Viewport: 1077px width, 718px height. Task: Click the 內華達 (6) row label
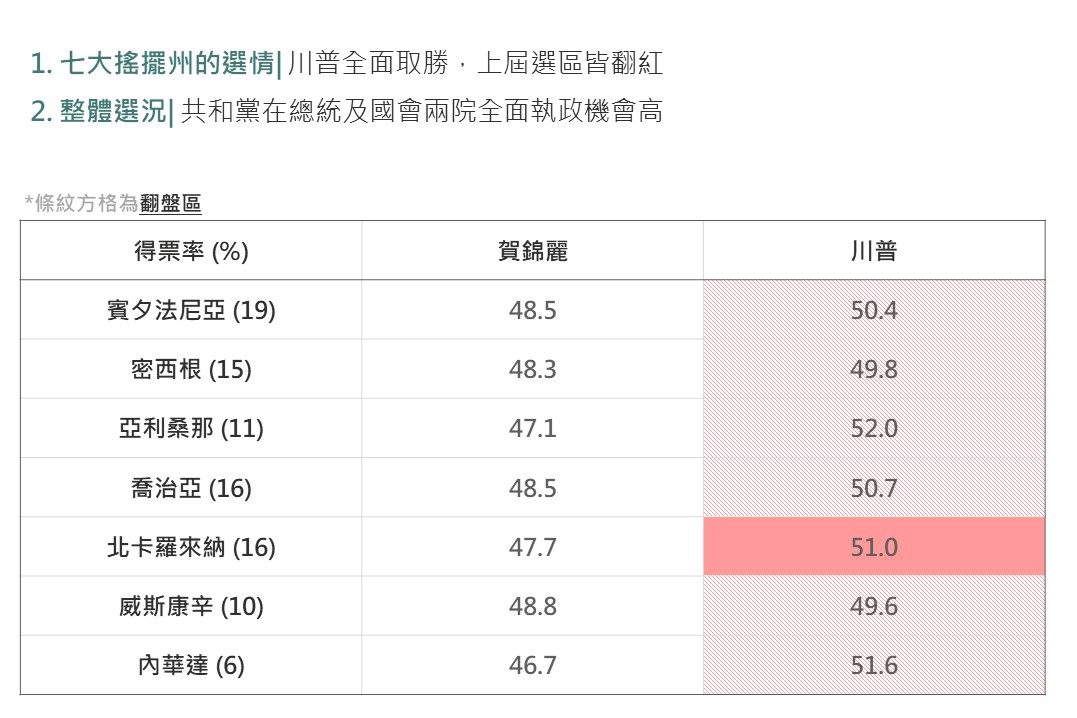191,665
